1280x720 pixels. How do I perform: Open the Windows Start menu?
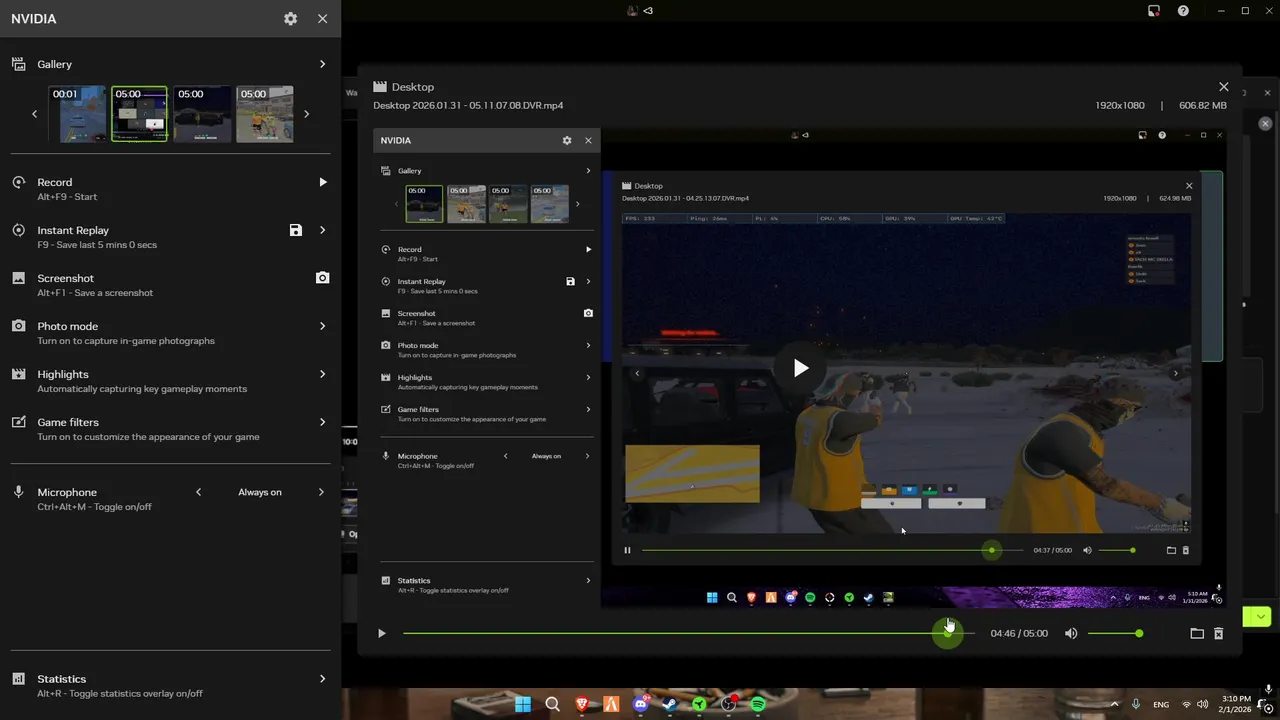click(x=523, y=704)
